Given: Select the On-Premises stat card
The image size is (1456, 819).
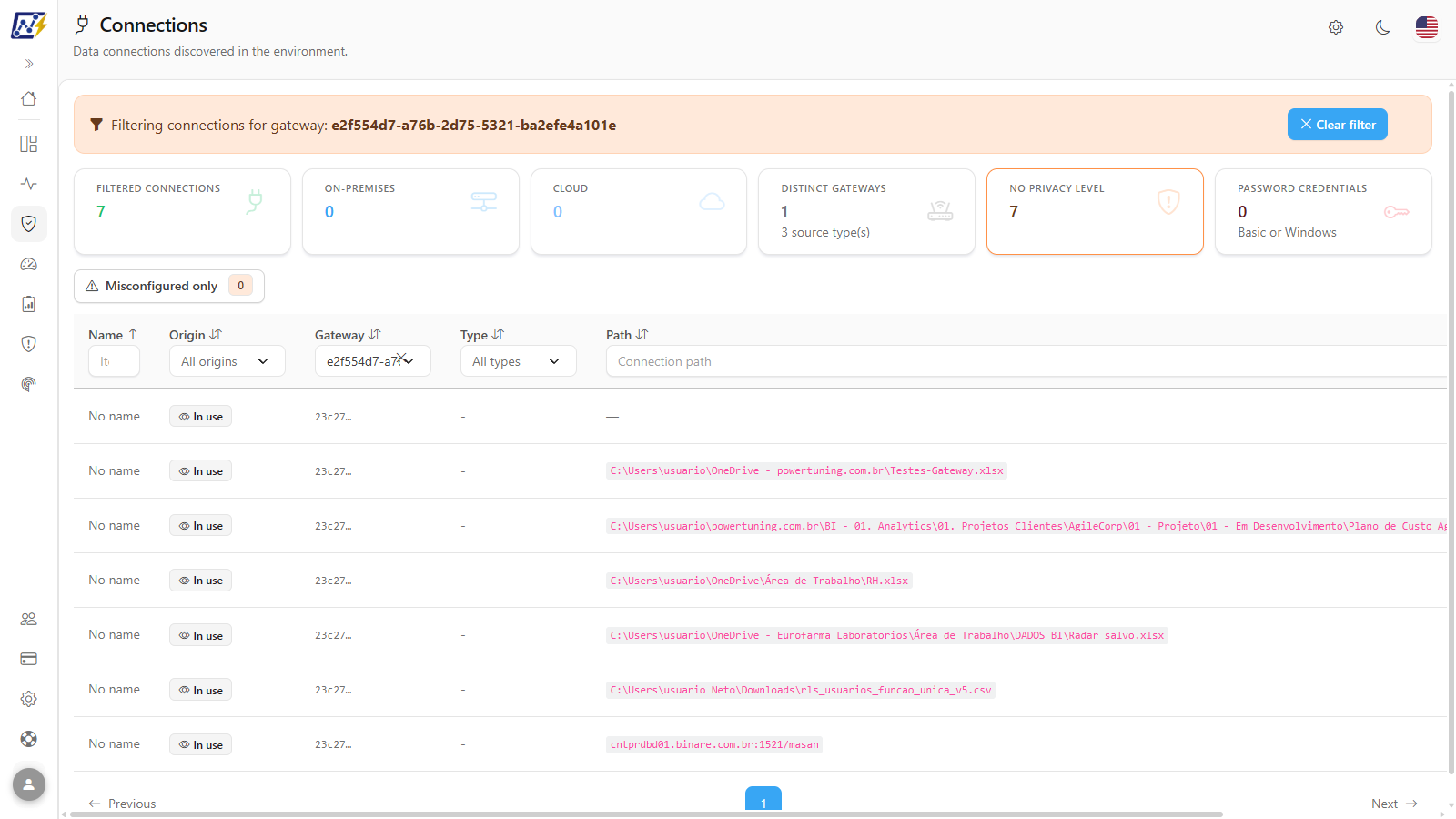Looking at the screenshot, I should tap(410, 211).
